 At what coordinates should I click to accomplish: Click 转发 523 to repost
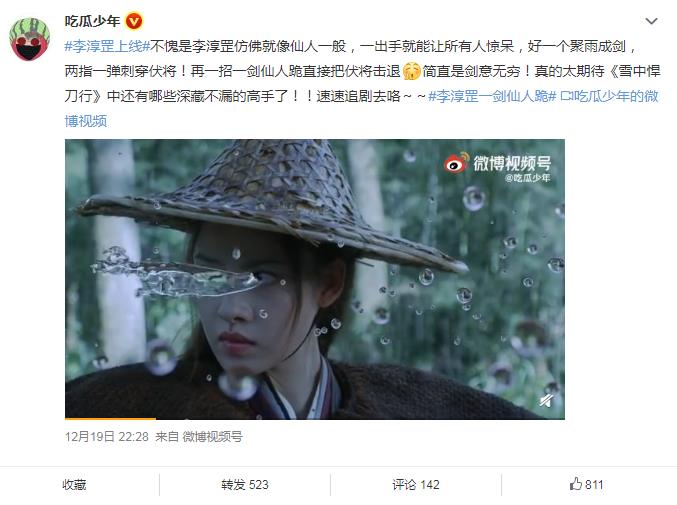pos(244,484)
